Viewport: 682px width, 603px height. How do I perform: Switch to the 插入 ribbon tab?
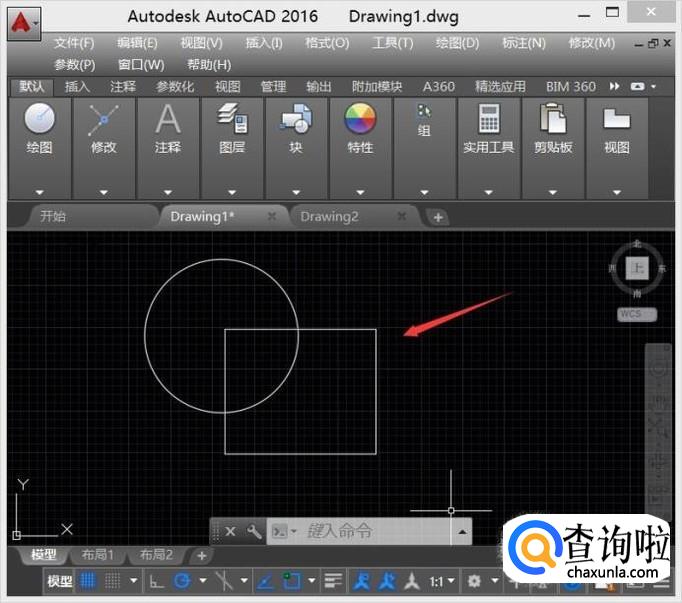coord(77,87)
